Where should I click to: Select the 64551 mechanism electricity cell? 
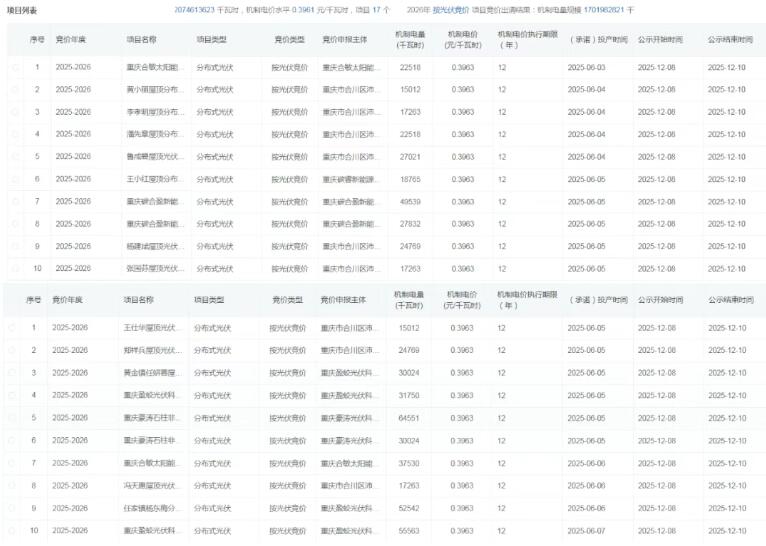tap(410, 418)
